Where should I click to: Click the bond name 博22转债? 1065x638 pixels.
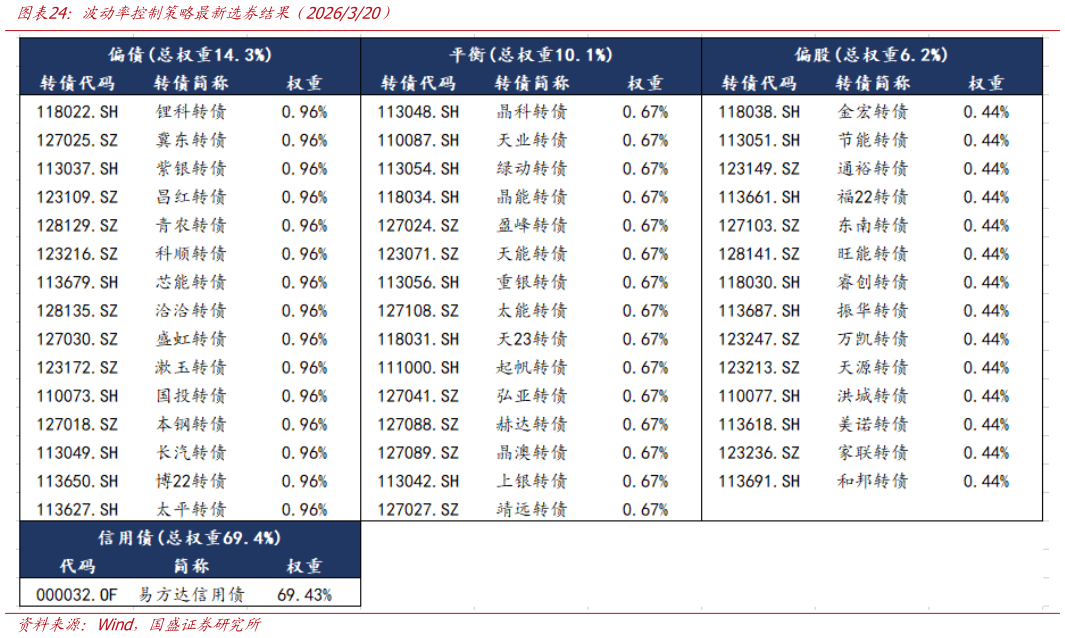click(x=191, y=482)
